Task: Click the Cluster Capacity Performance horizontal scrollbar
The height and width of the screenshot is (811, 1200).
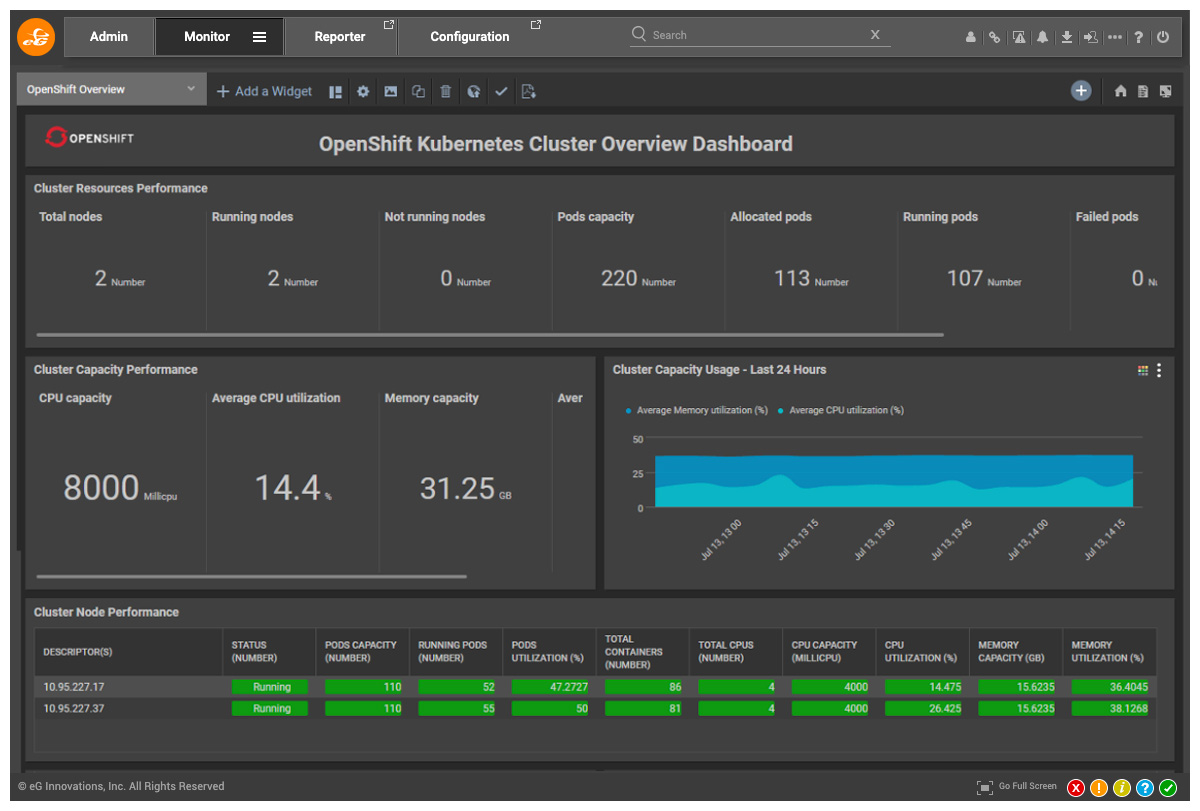Action: click(x=251, y=576)
